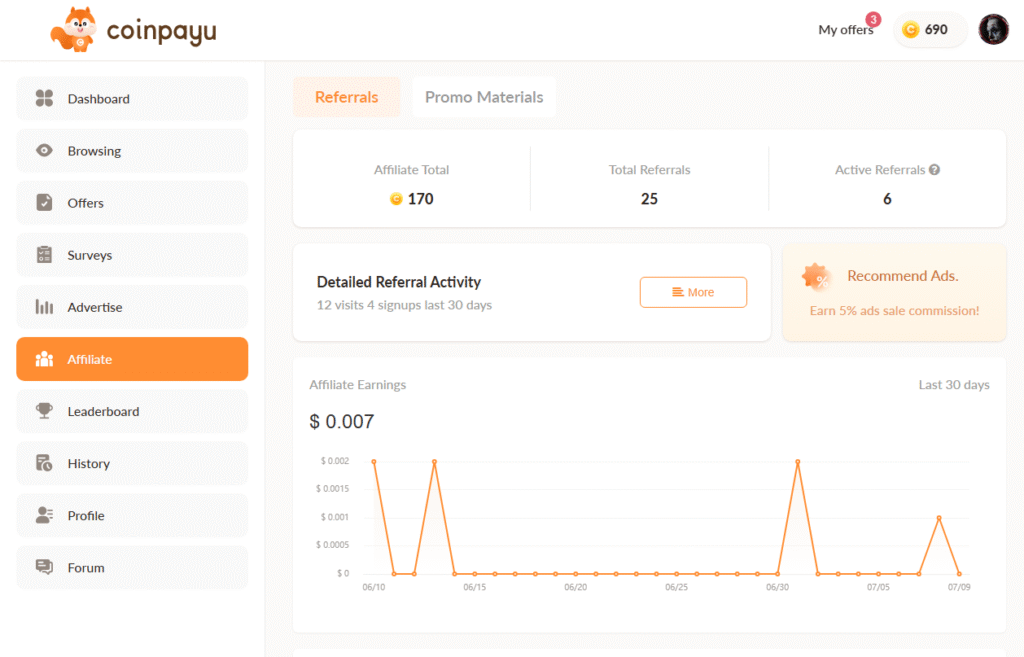Screen dimensions: 1024x657
Task: View the History section
Action: 132,463
